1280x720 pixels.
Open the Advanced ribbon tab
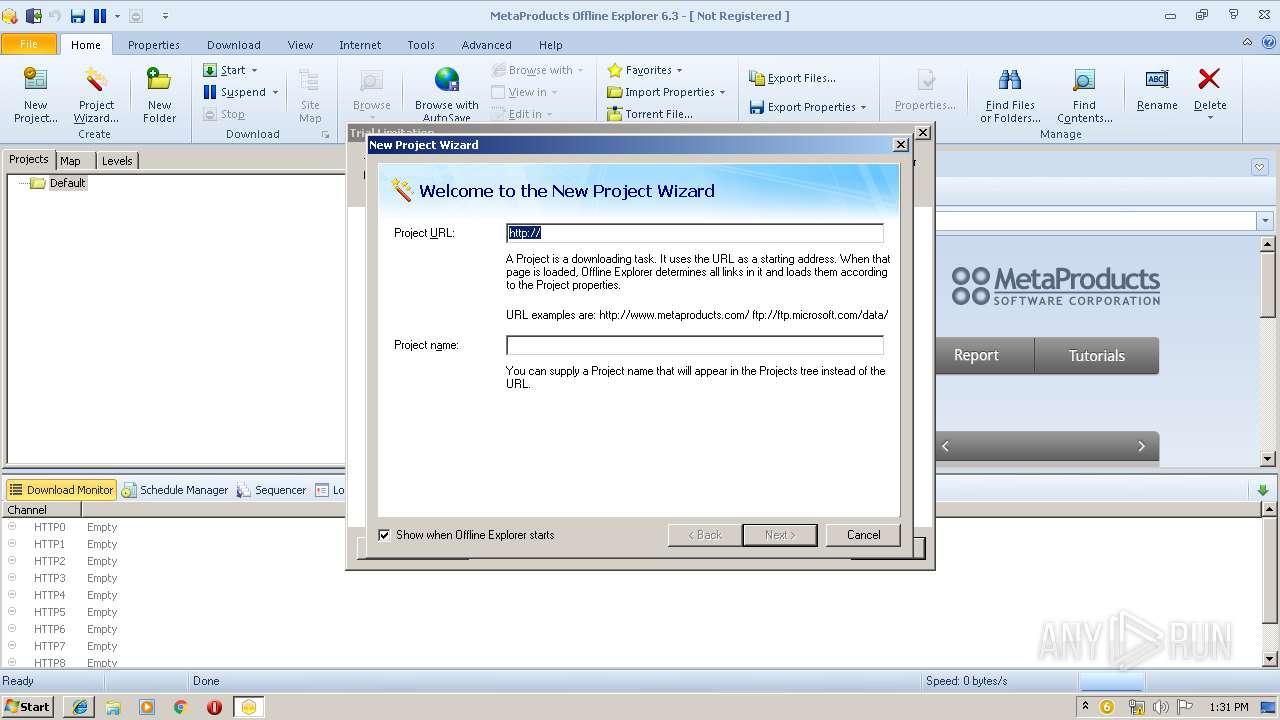pyautogui.click(x=487, y=45)
